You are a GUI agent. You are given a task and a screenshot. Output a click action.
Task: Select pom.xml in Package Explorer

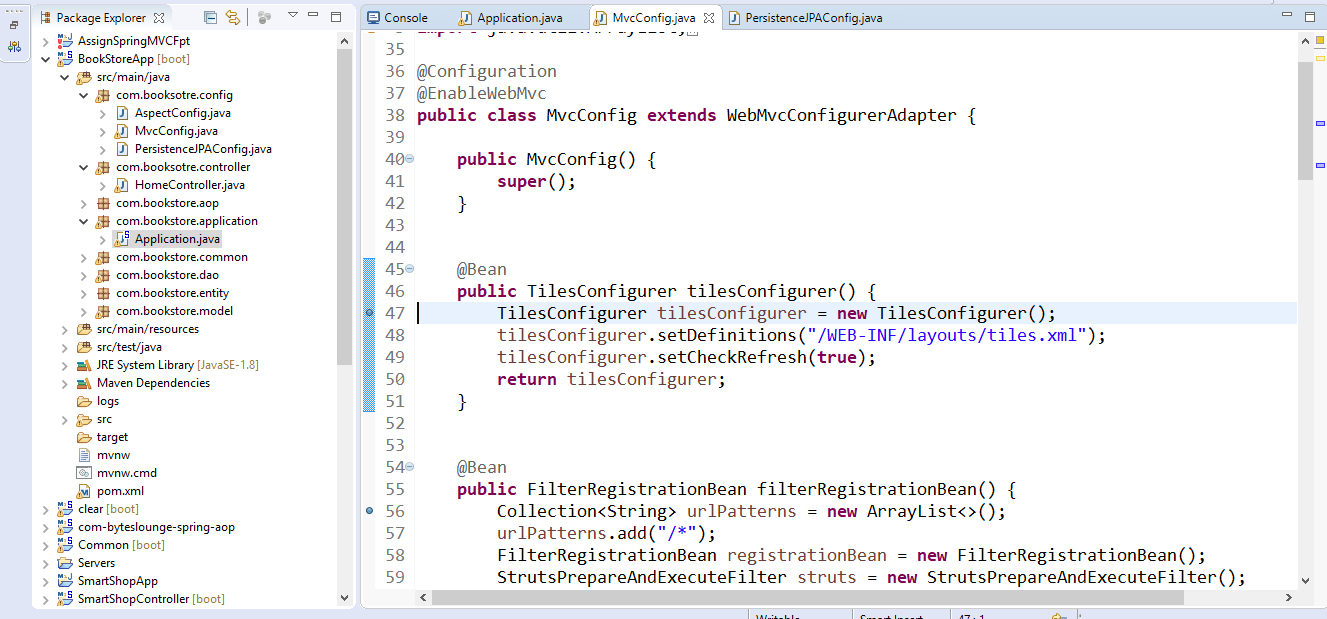point(120,491)
